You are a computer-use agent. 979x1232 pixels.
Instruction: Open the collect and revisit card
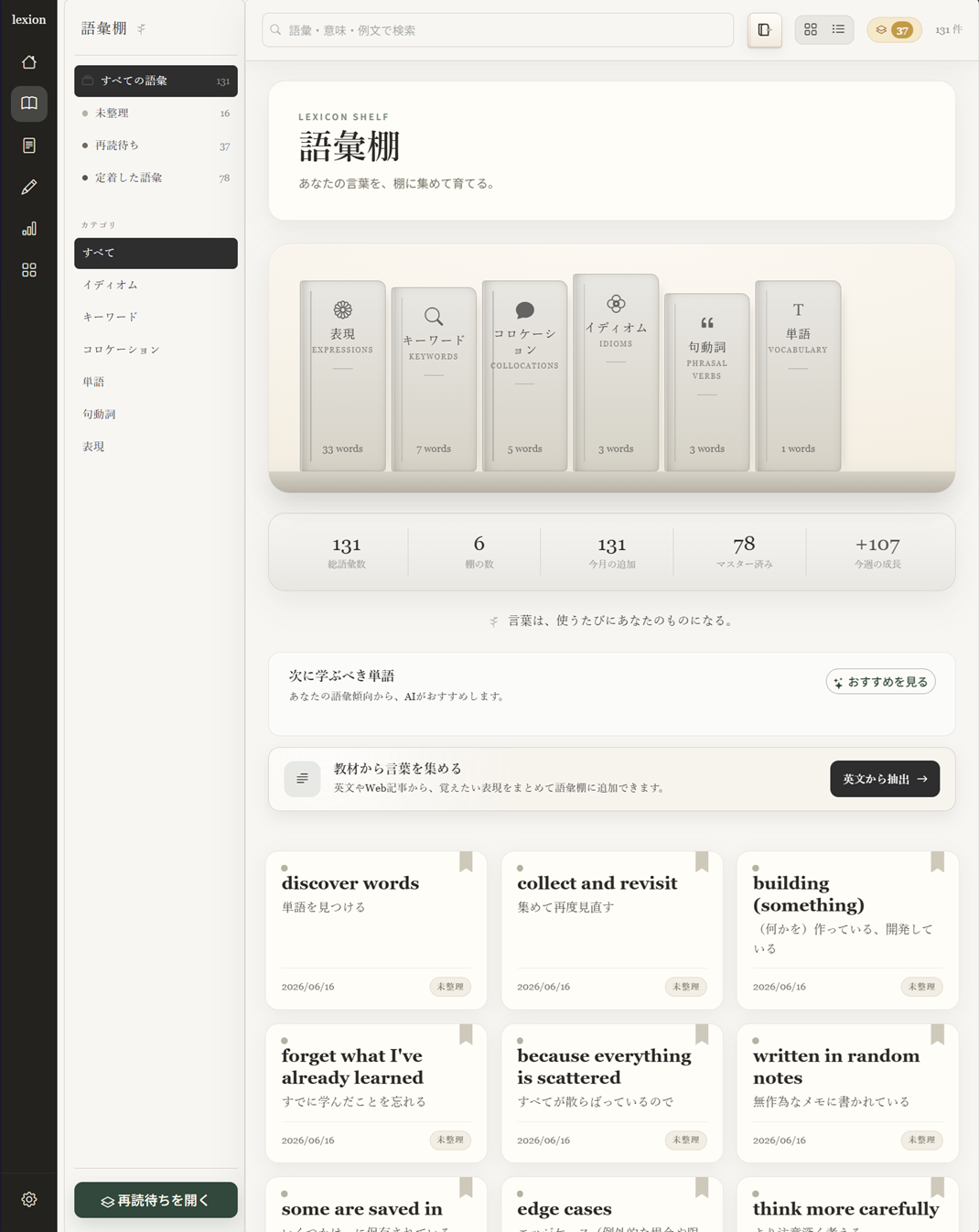[x=612, y=930]
